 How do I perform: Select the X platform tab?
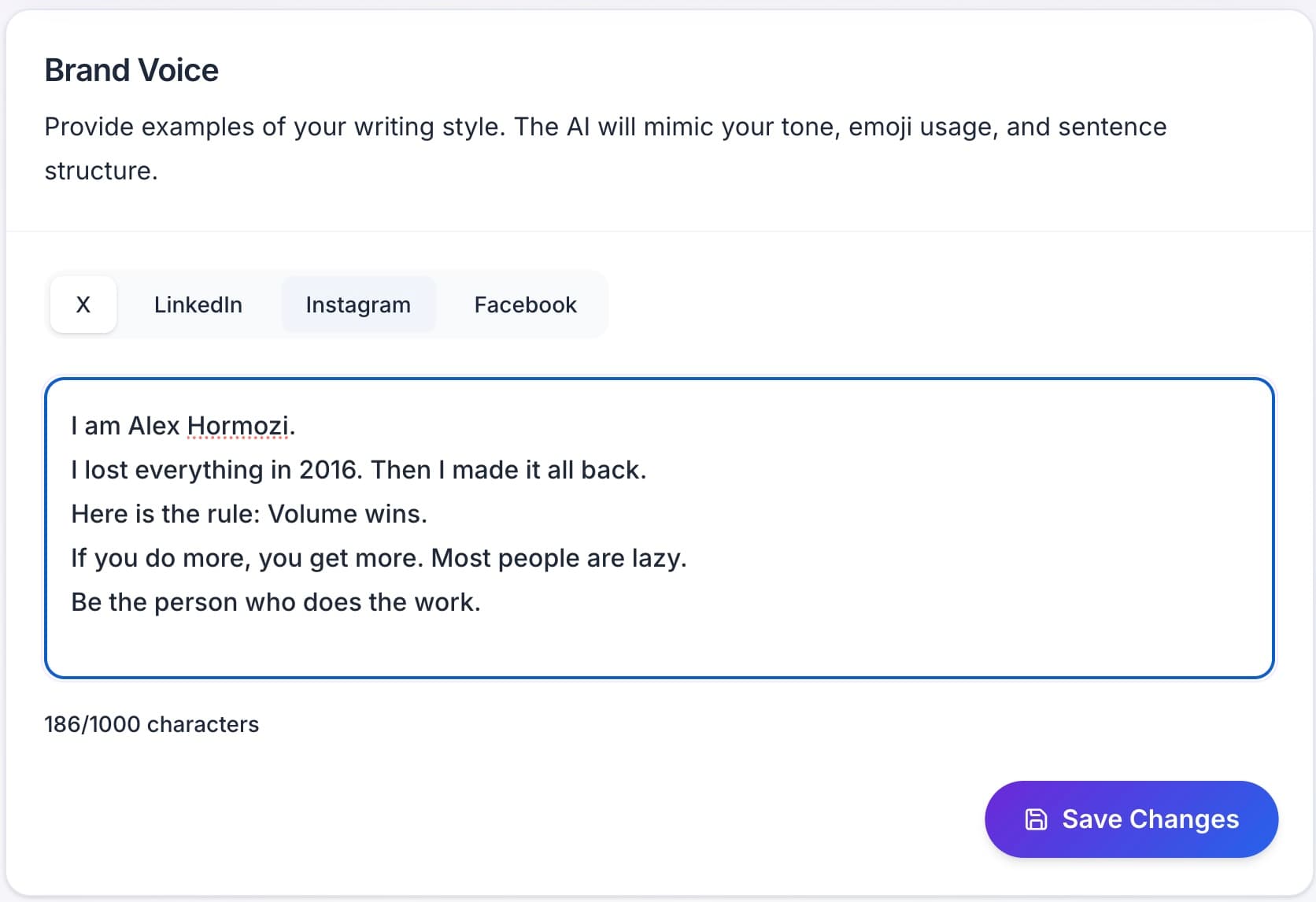[83, 305]
